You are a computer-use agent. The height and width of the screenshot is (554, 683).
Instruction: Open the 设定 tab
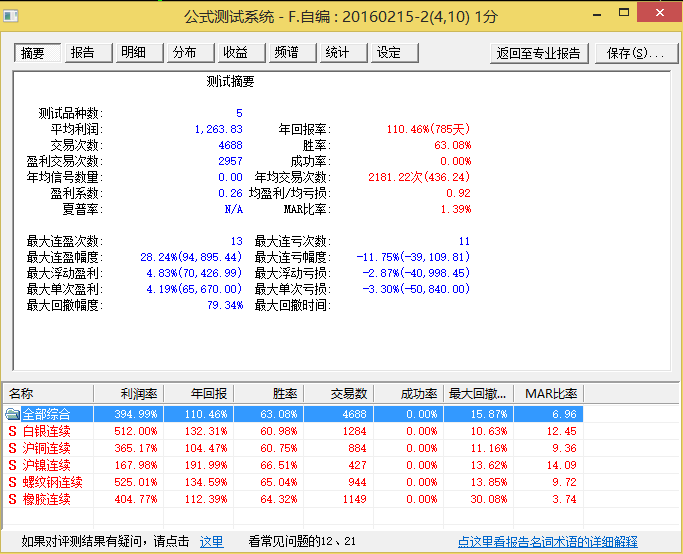pyautogui.click(x=394, y=53)
